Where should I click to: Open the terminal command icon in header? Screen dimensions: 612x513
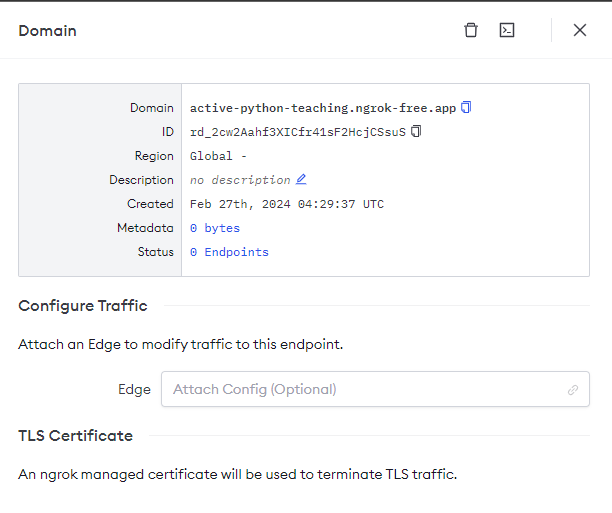[507, 30]
